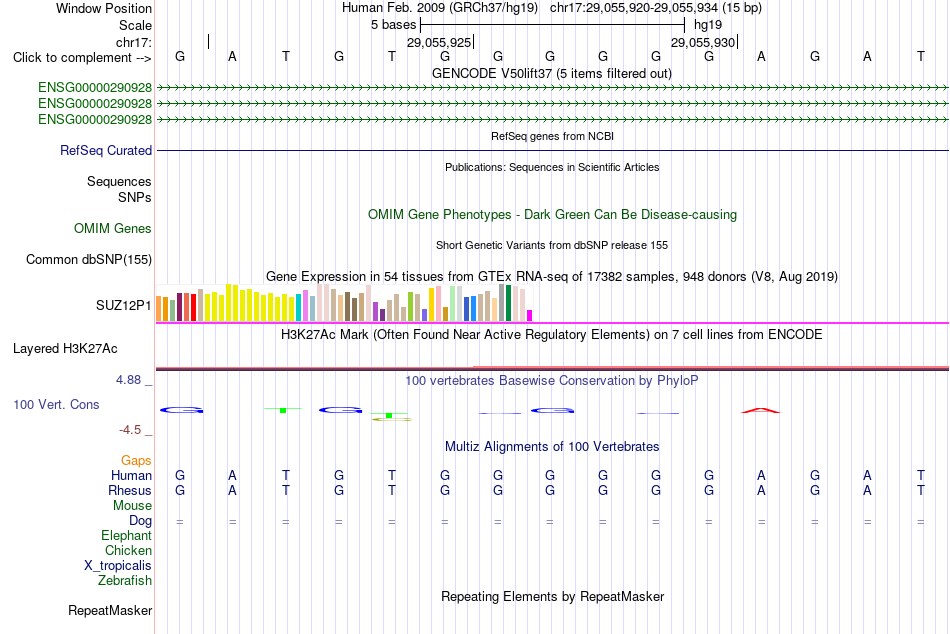This screenshot has height=634, width=950.
Task: Click the RefSeq Curated blue gene line
Action: click(552, 150)
